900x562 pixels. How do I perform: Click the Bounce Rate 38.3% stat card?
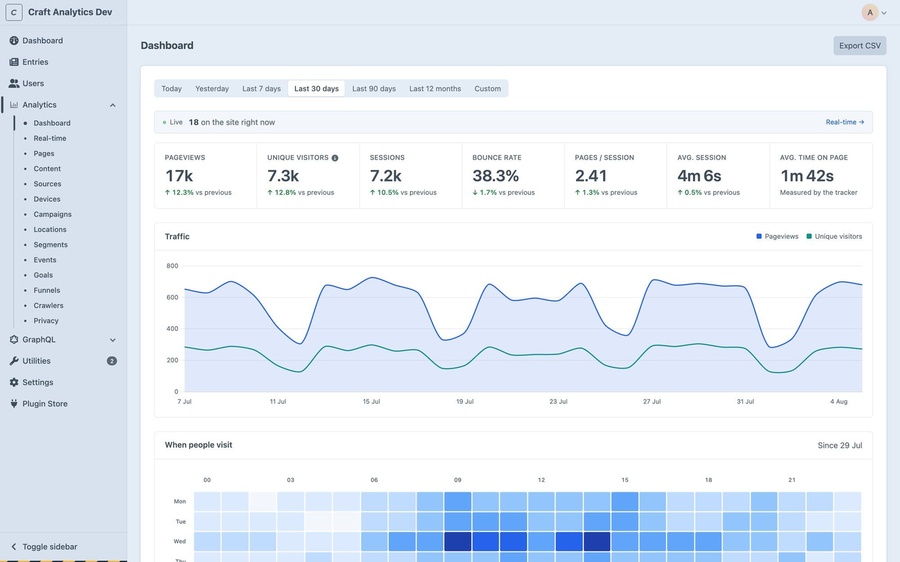(x=513, y=176)
